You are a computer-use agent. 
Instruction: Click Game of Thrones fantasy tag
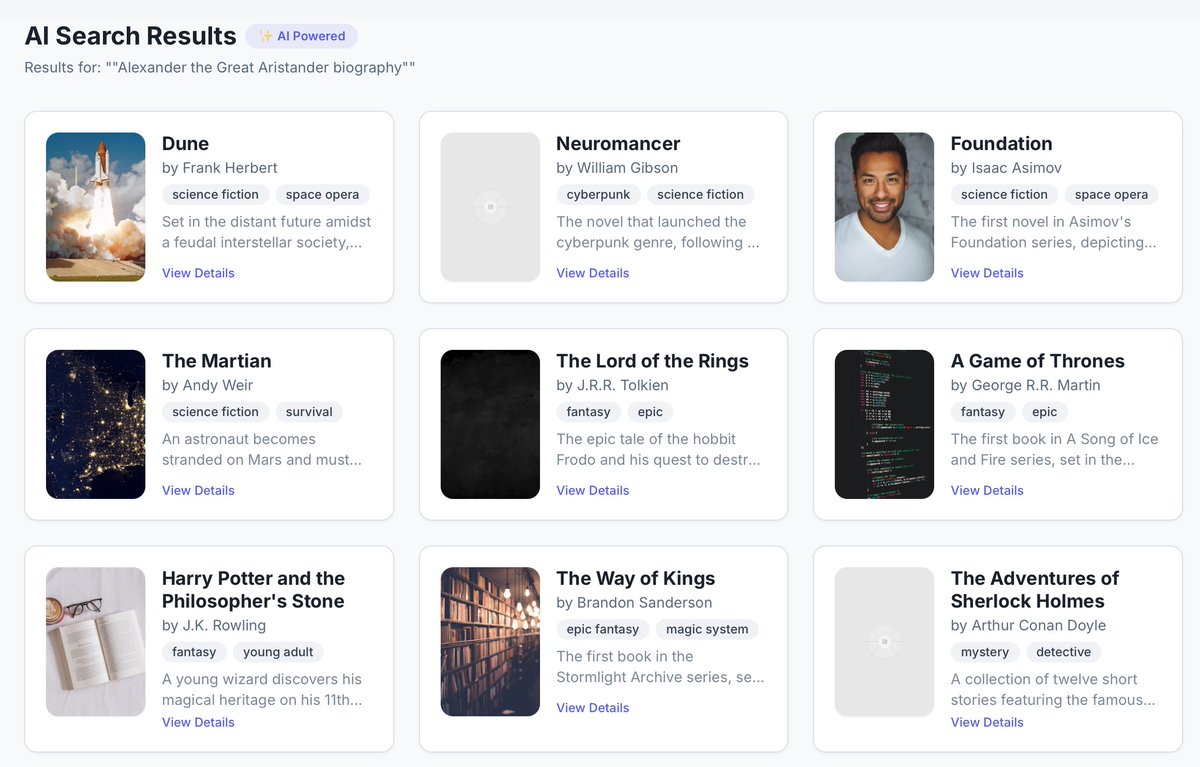(982, 412)
